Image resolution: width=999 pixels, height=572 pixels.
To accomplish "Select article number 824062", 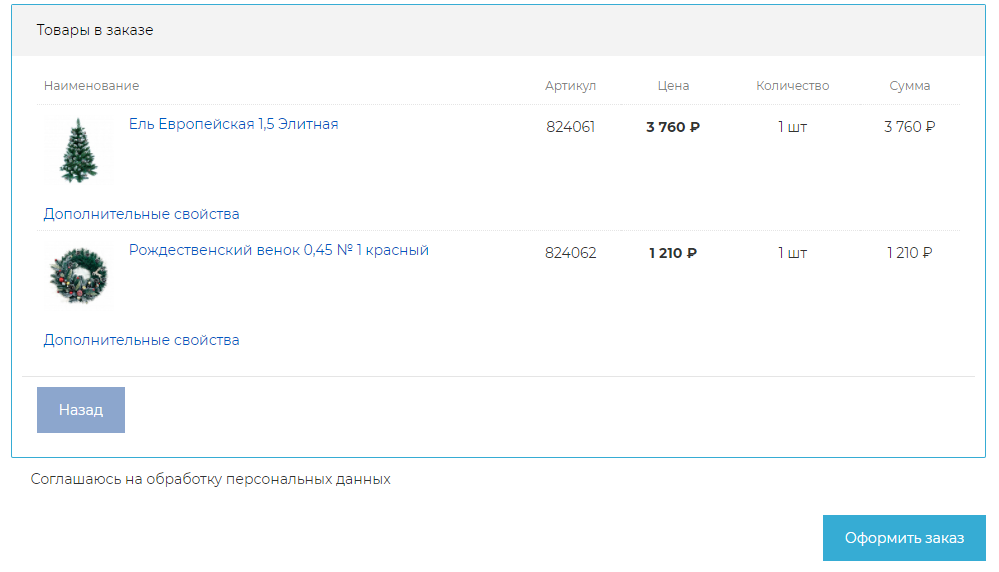I will coord(570,253).
